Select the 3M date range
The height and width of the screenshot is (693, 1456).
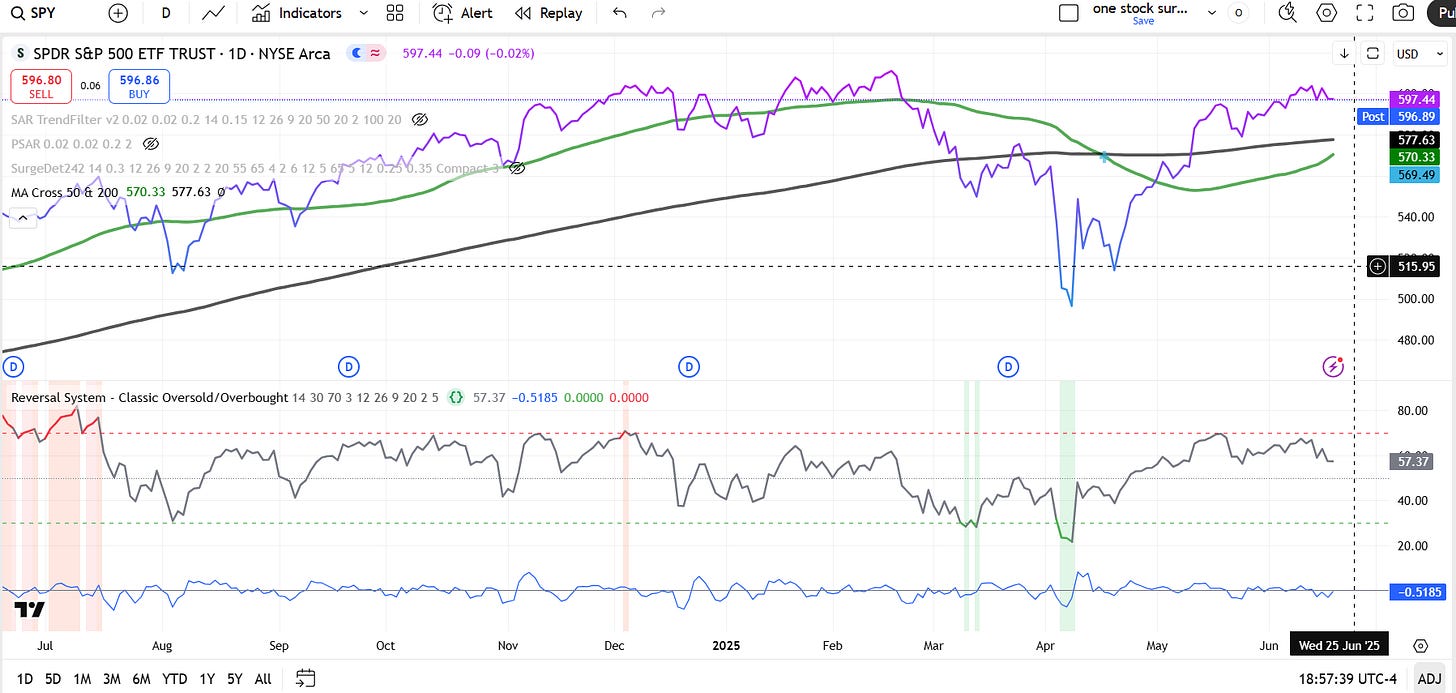111,679
